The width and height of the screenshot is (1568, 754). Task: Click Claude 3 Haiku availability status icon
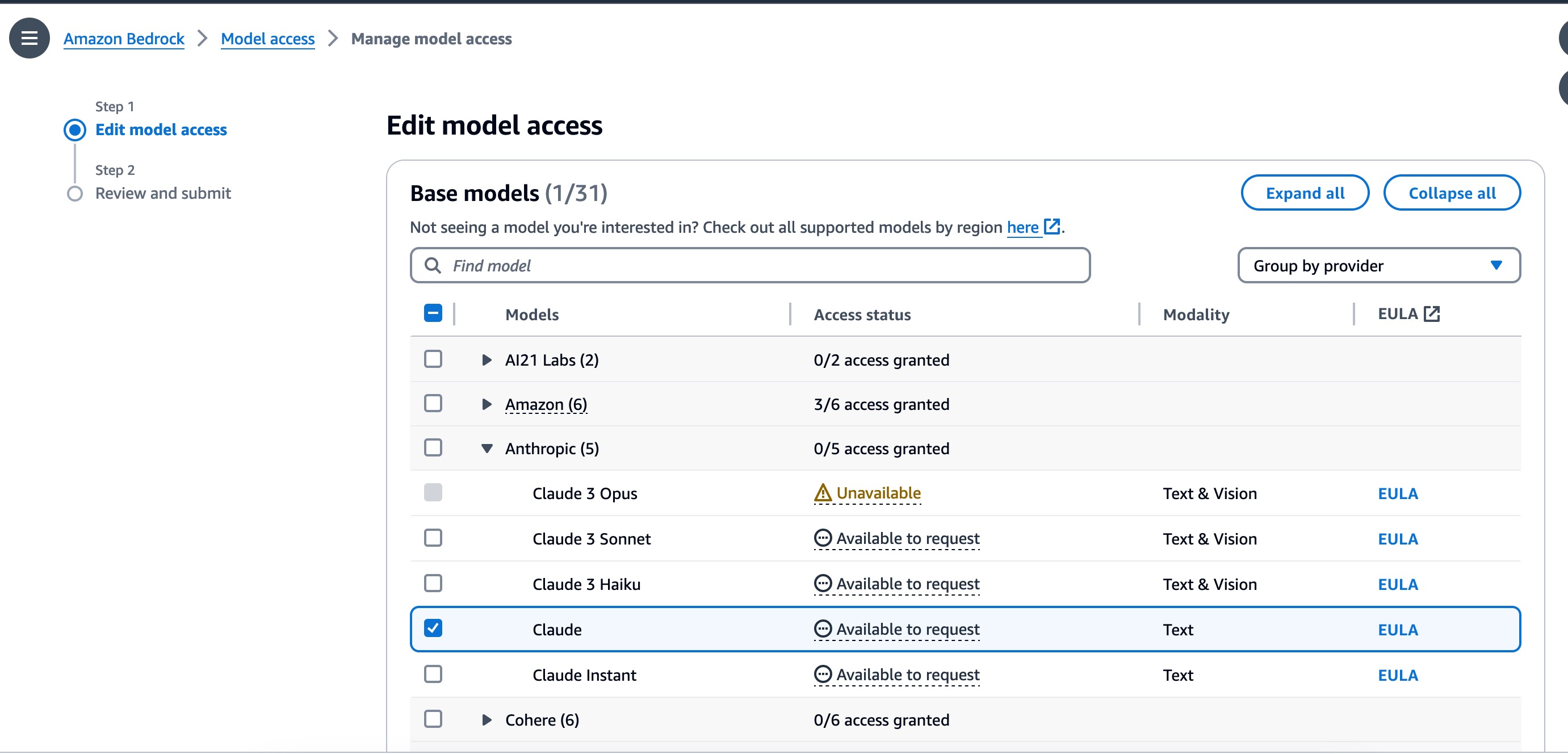[823, 584]
